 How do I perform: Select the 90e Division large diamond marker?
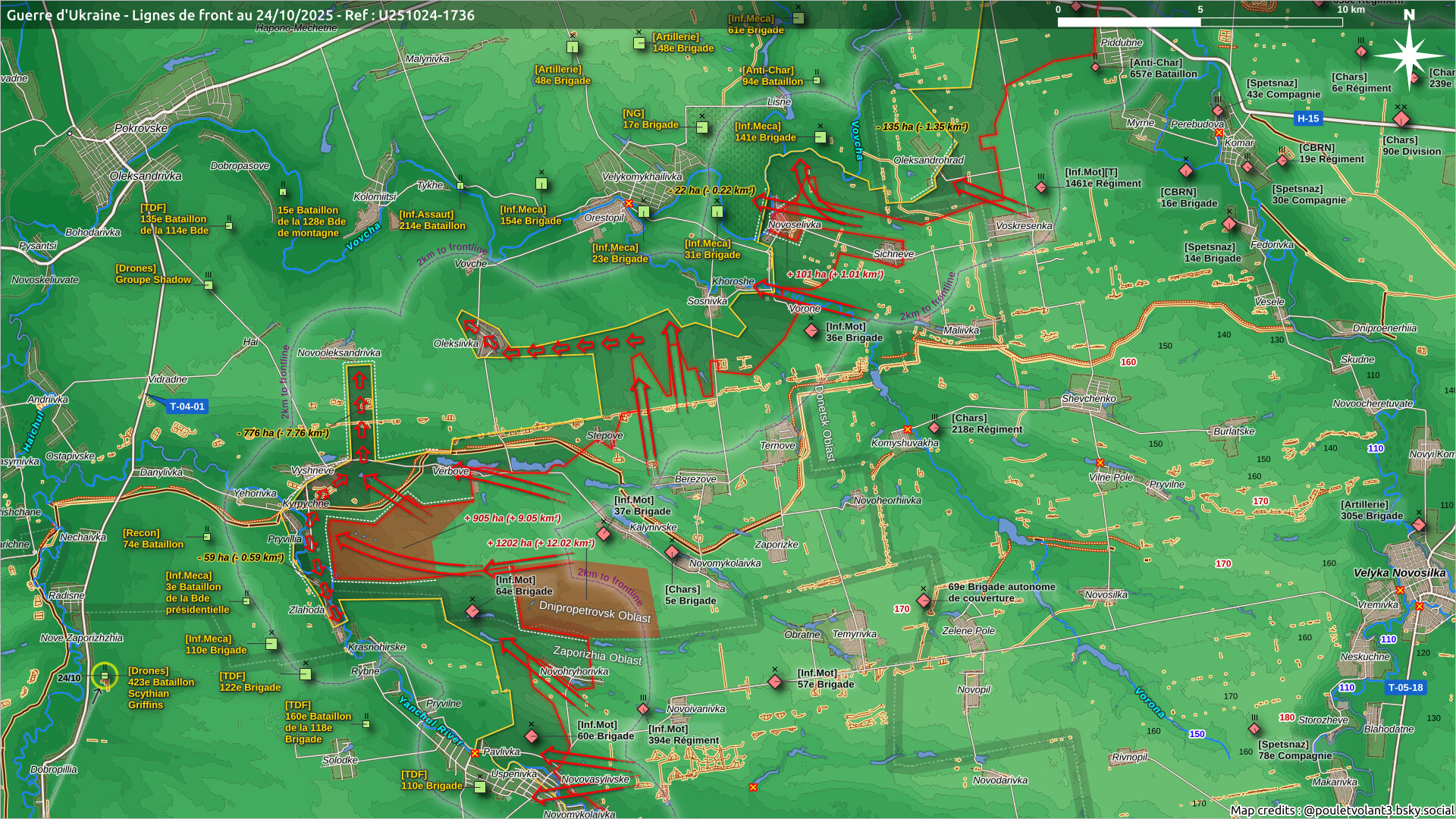point(1401,120)
